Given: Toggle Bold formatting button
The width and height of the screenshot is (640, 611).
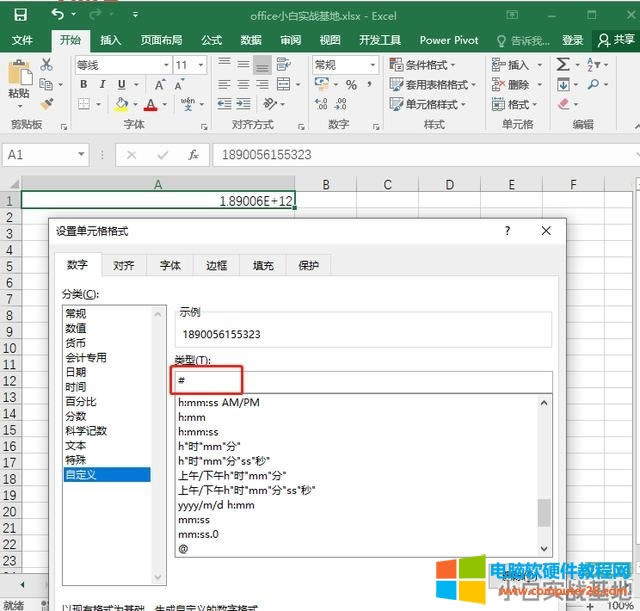Looking at the screenshot, I should click(82, 85).
